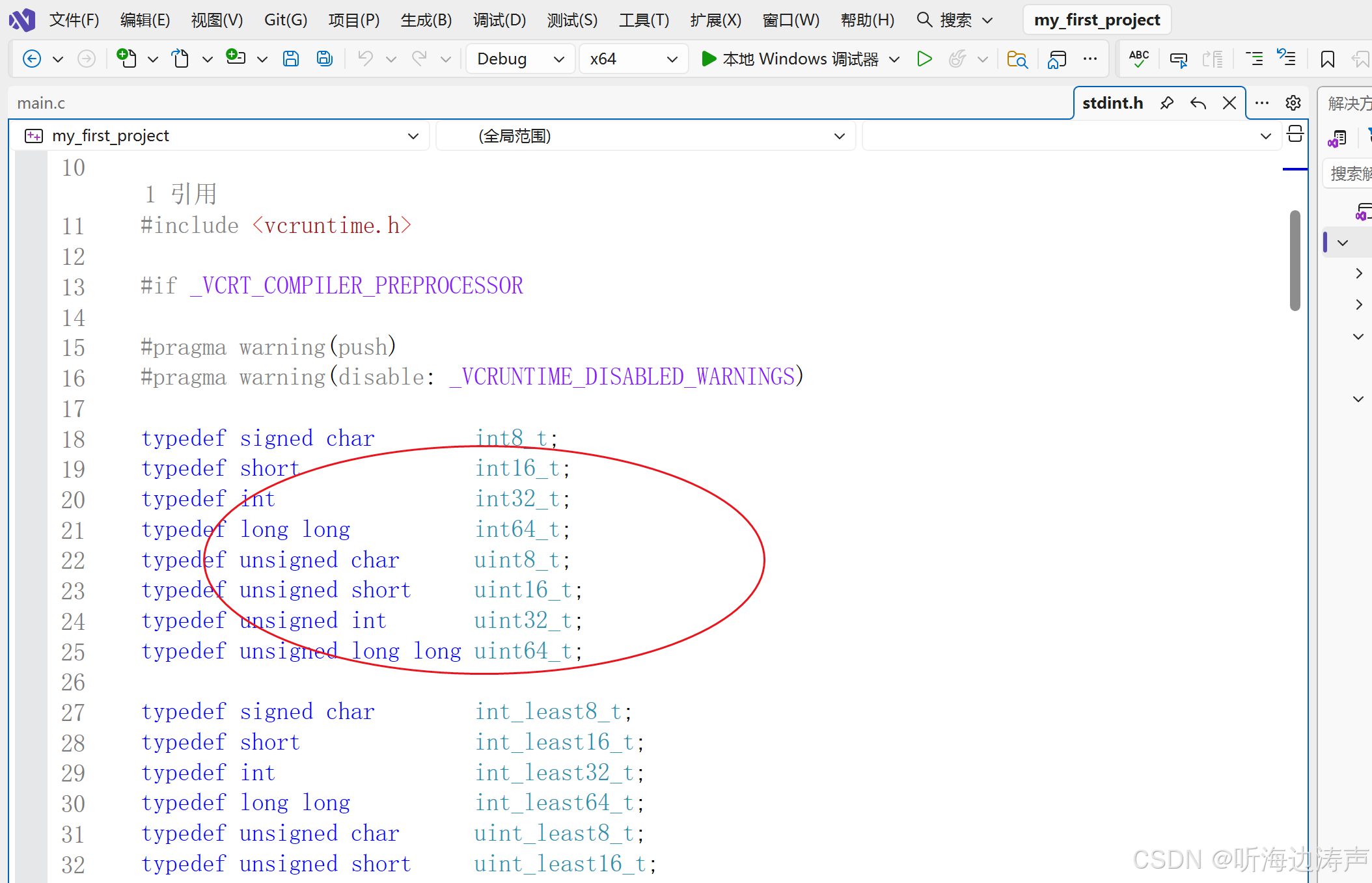Open the Debug configuration dropdown
Screen dimensions: 1372x883
pyautogui.click(x=521, y=59)
